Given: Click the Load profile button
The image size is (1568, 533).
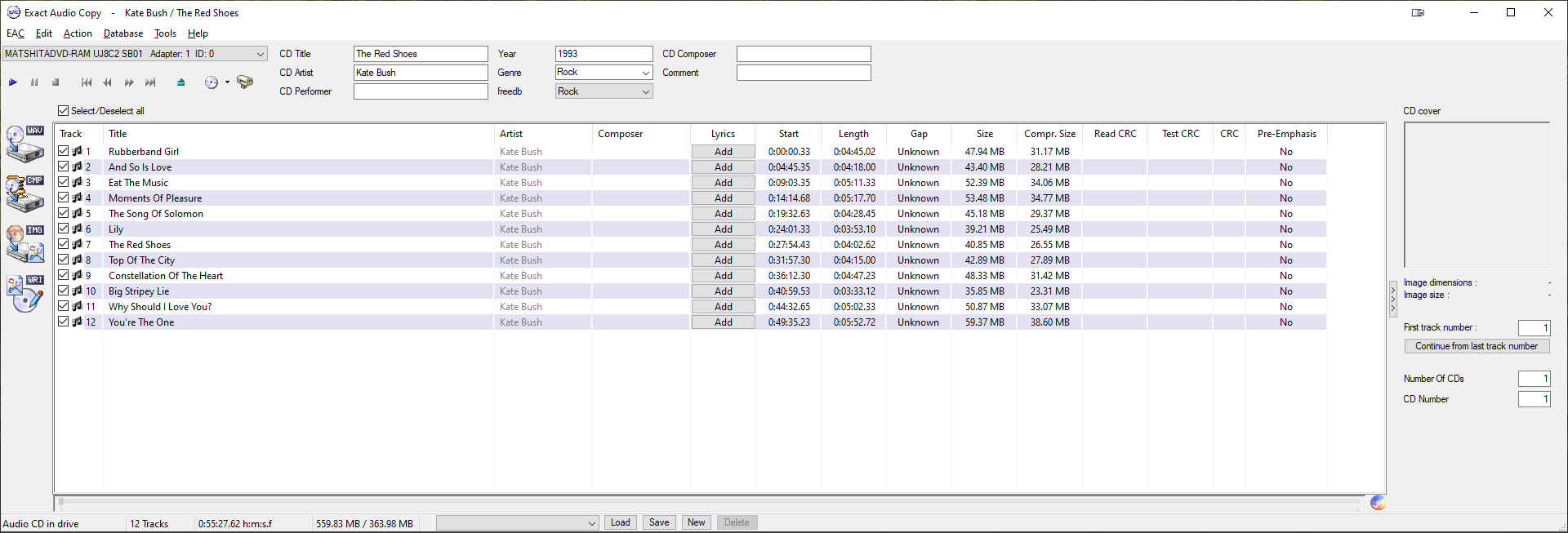Looking at the screenshot, I should point(621,522).
